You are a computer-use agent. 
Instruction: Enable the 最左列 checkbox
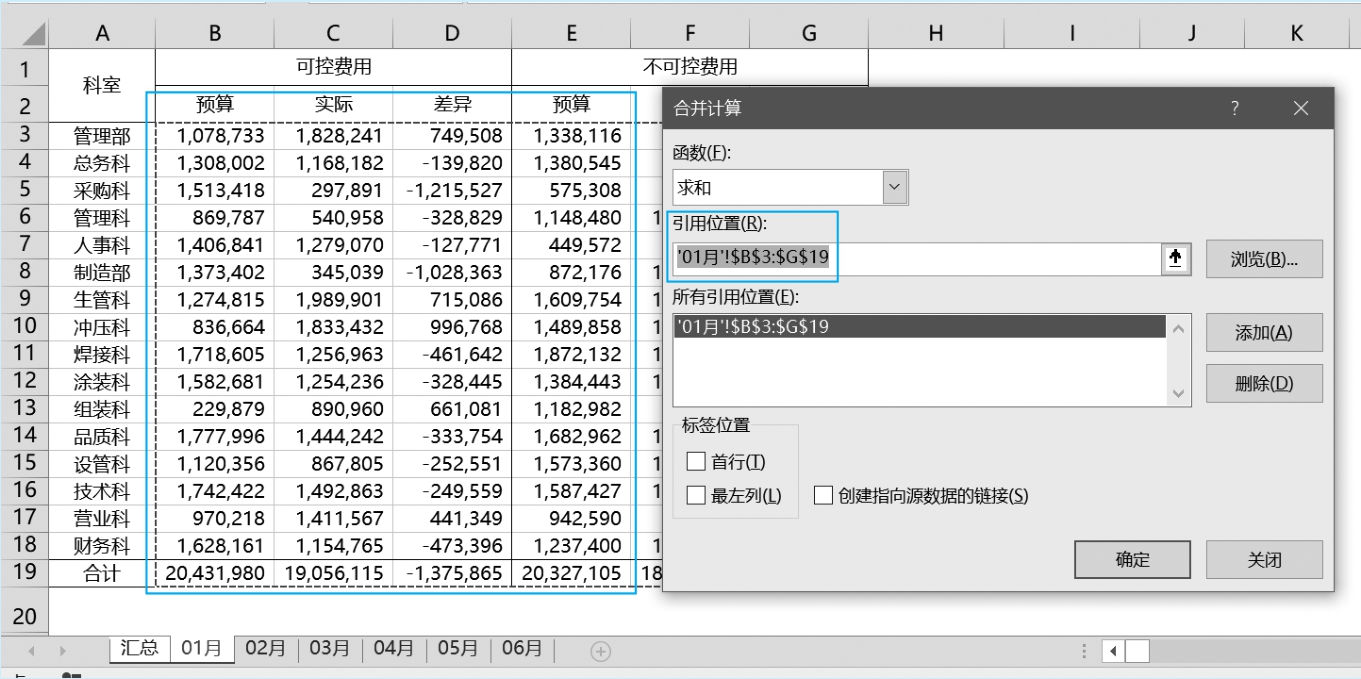pos(696,495)
